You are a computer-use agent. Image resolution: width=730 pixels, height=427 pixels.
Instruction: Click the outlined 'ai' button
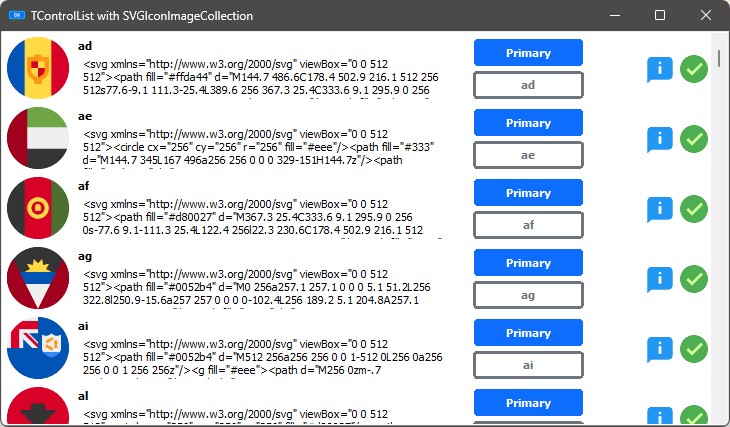(528, 365)
